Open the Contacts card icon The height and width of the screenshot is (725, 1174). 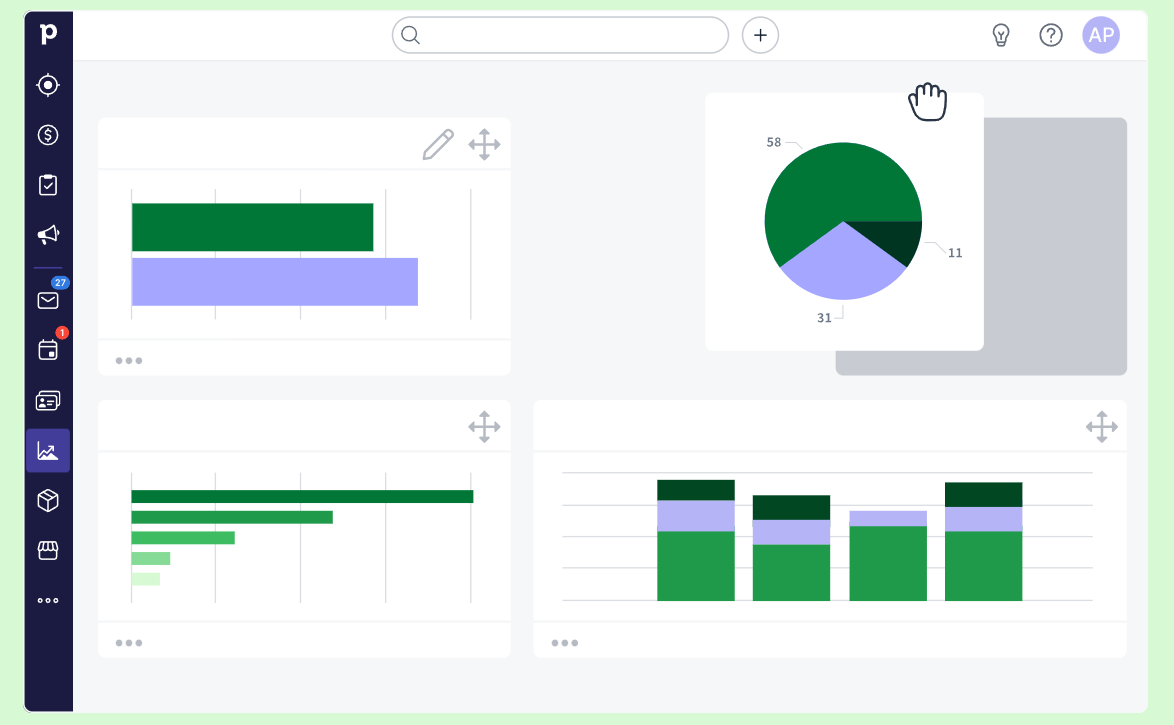[48, 401]
